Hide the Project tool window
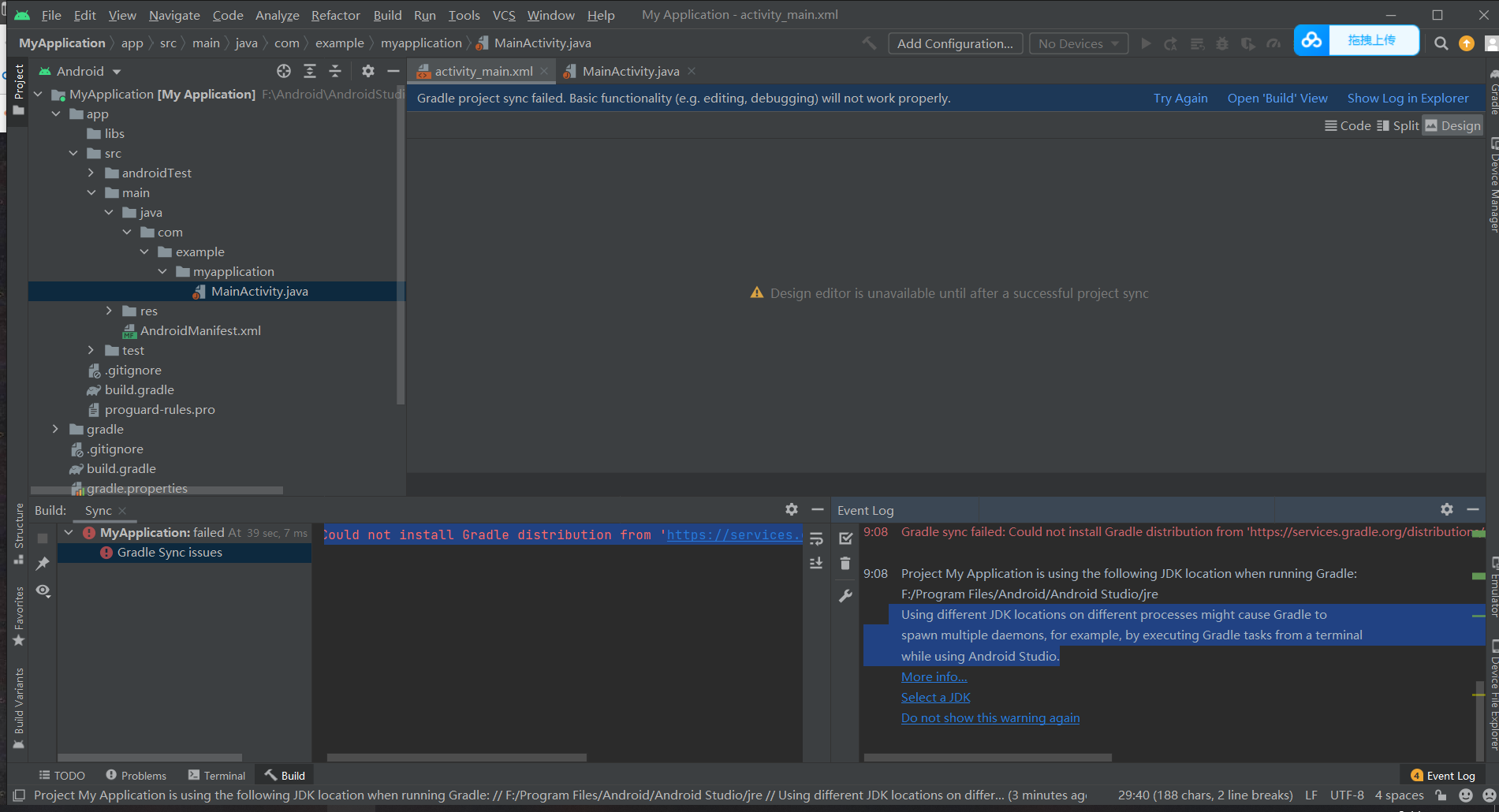 point(393,71)
